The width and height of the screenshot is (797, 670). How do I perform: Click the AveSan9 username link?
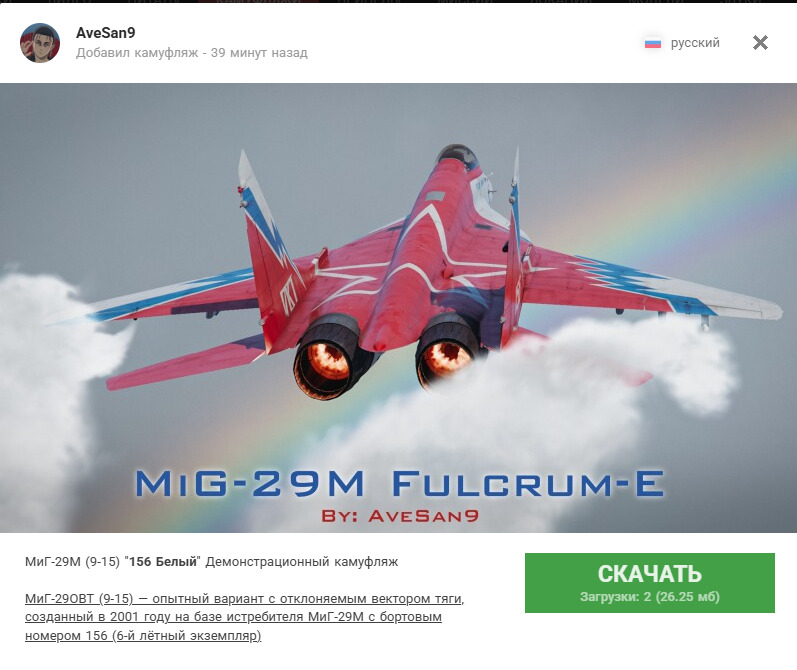[x=106, y=33]
